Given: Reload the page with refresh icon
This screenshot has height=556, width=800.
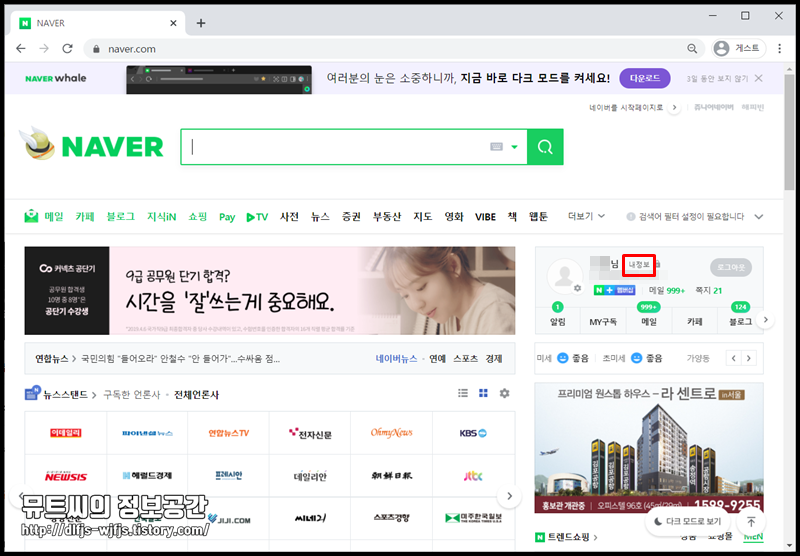Looking at the screenshot, I should 67,48.
